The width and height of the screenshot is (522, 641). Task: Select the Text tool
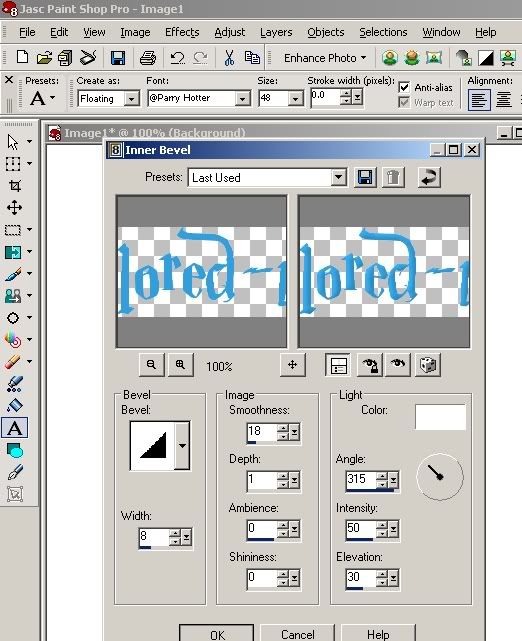15,428
